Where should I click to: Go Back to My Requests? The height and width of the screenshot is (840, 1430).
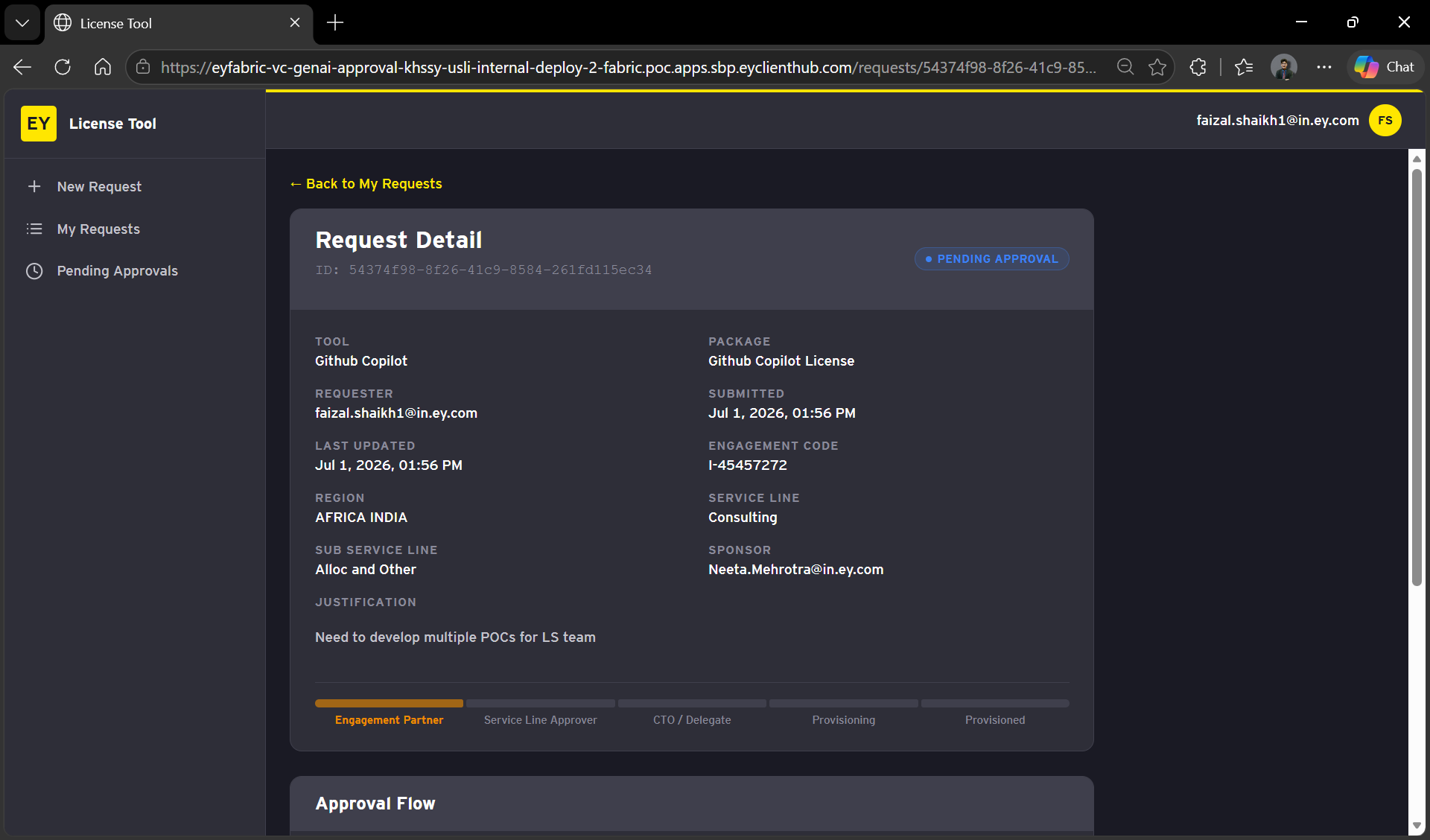[366, 184]
